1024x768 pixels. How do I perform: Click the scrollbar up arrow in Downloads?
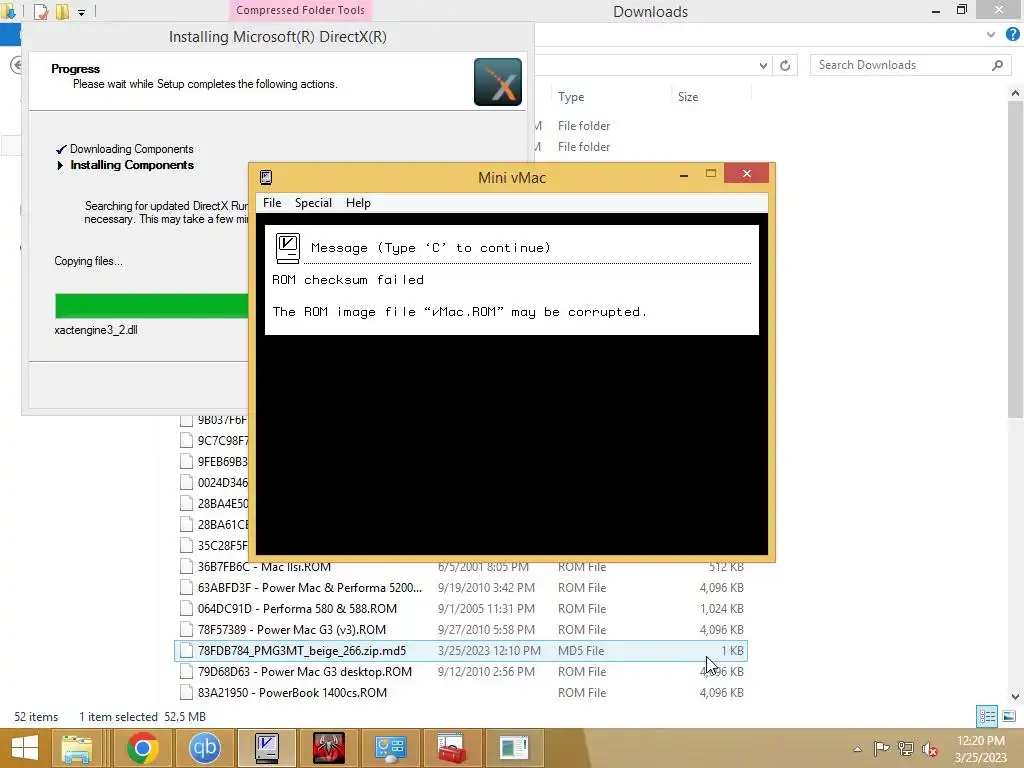1015,93
